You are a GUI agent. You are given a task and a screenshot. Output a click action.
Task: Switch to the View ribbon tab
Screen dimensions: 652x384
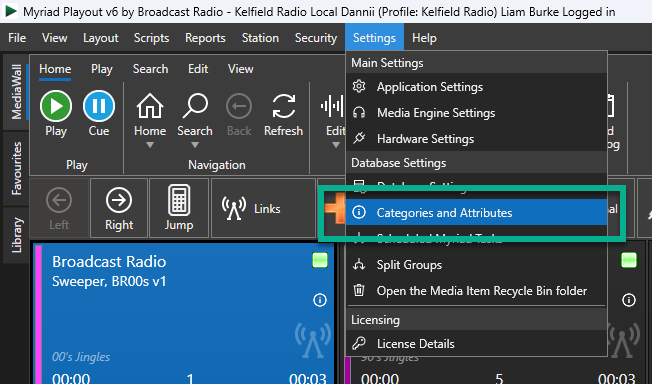click(240, 69)
